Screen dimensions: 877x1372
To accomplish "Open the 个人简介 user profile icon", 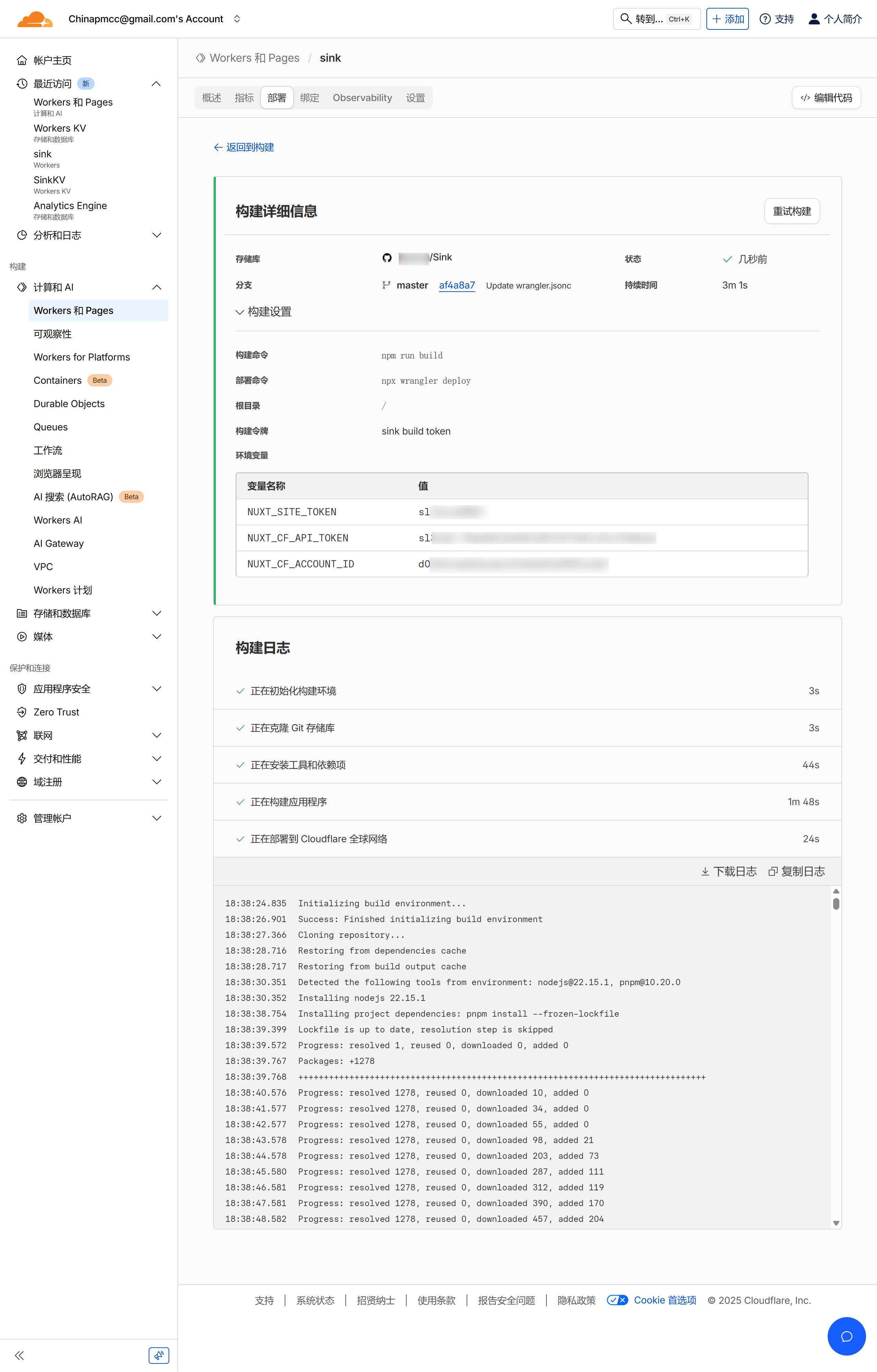I will tap(814, 19).
